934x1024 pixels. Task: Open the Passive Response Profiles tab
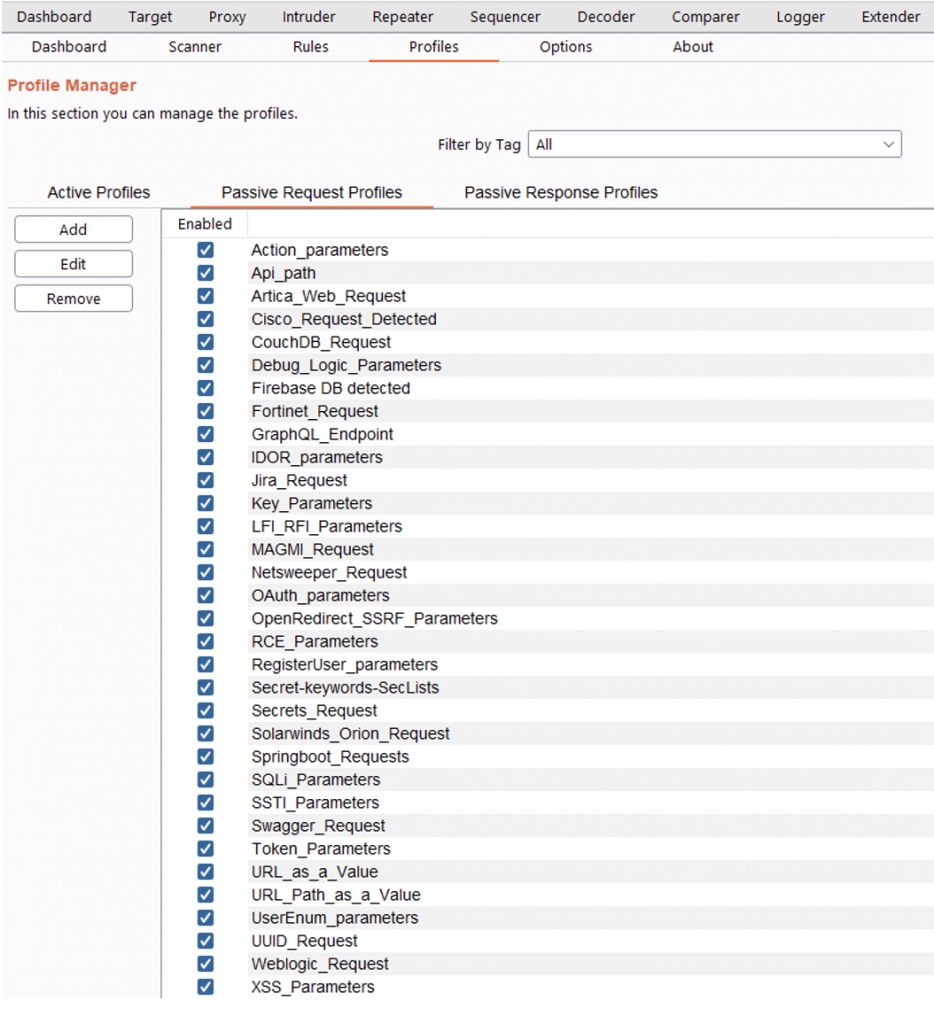561,192
